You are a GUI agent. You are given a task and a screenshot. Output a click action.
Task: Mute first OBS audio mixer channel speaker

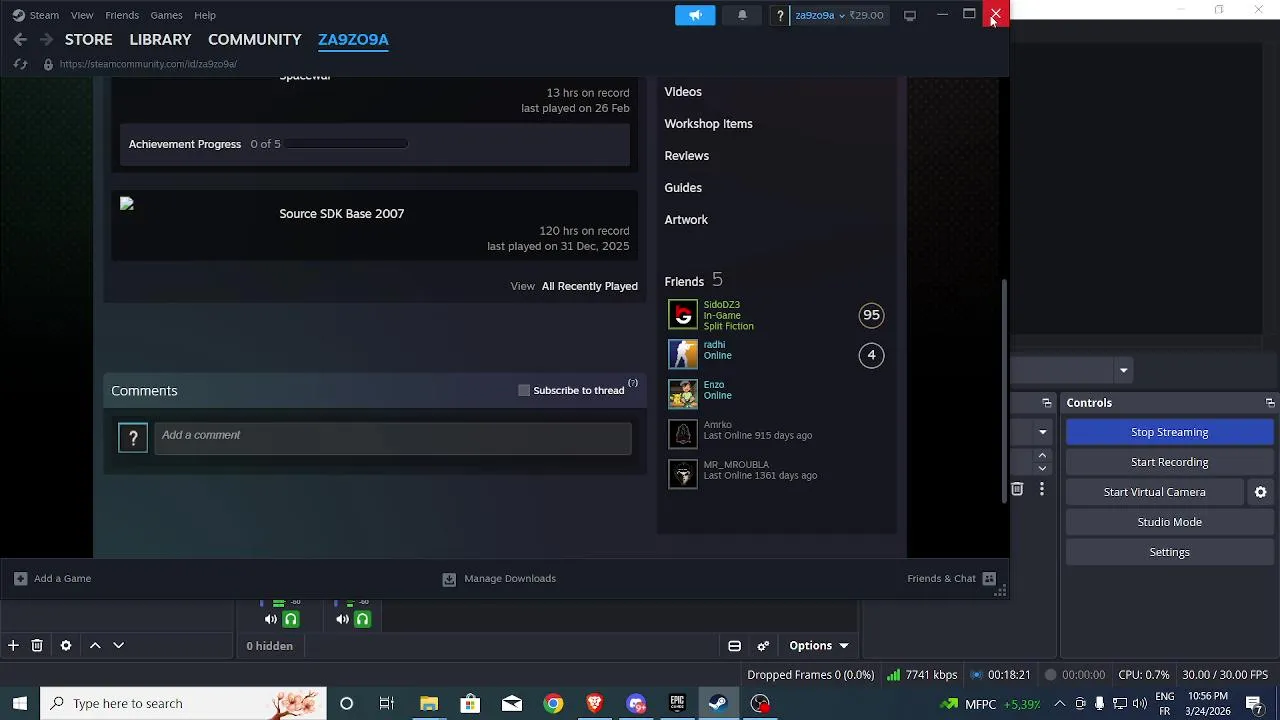coord(271,619)
